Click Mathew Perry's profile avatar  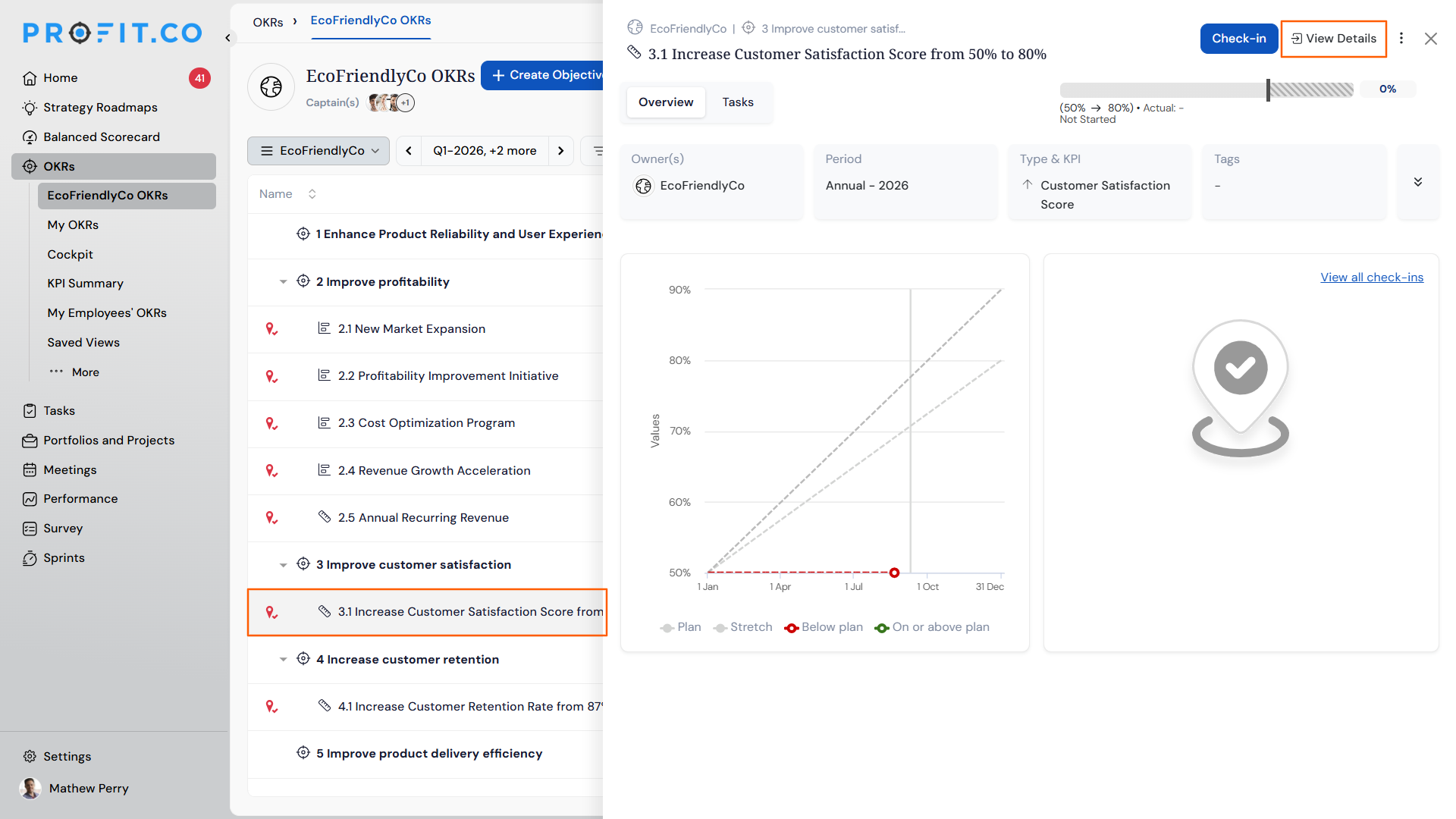tap(30, 789)
